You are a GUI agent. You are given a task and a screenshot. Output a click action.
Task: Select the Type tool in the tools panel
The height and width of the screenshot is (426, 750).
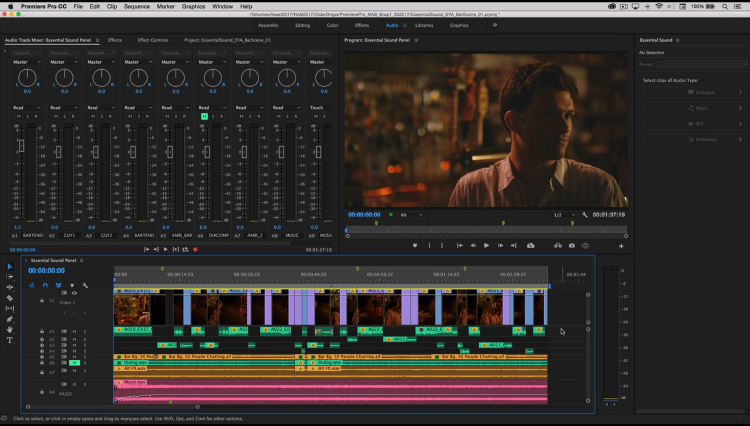tap(10, 340)
